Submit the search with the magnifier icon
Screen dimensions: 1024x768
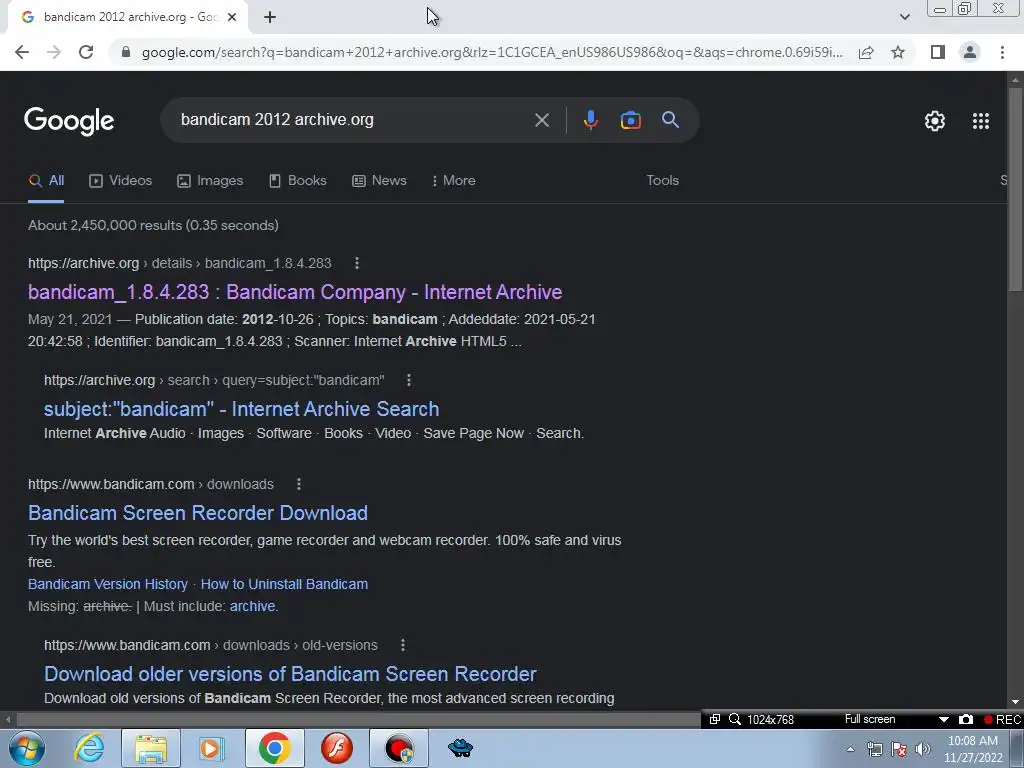(670, 120)
